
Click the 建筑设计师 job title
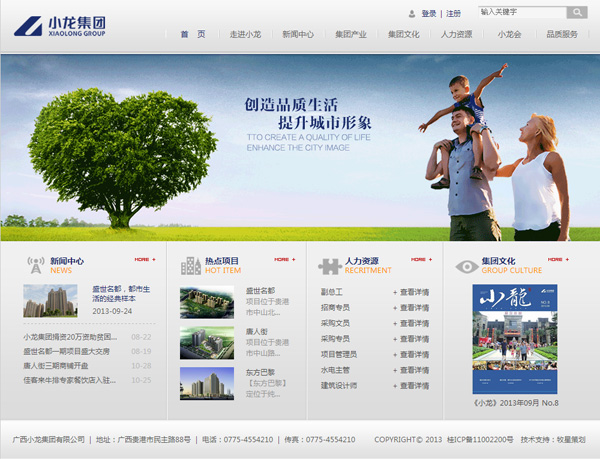pos(339,386)
